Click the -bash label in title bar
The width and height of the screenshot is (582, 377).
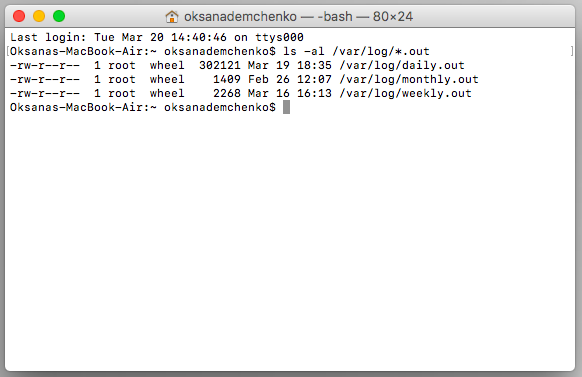pyautogui.click(x=334, y=17)
